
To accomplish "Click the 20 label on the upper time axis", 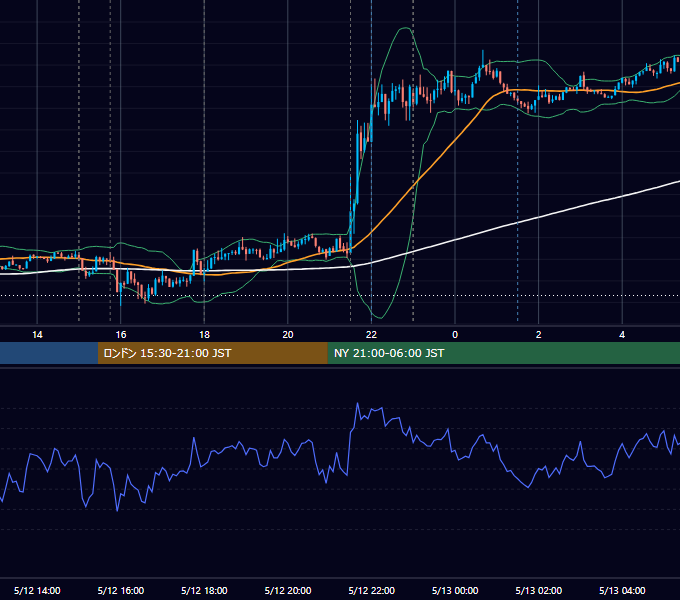I will [x=288, y=335].
